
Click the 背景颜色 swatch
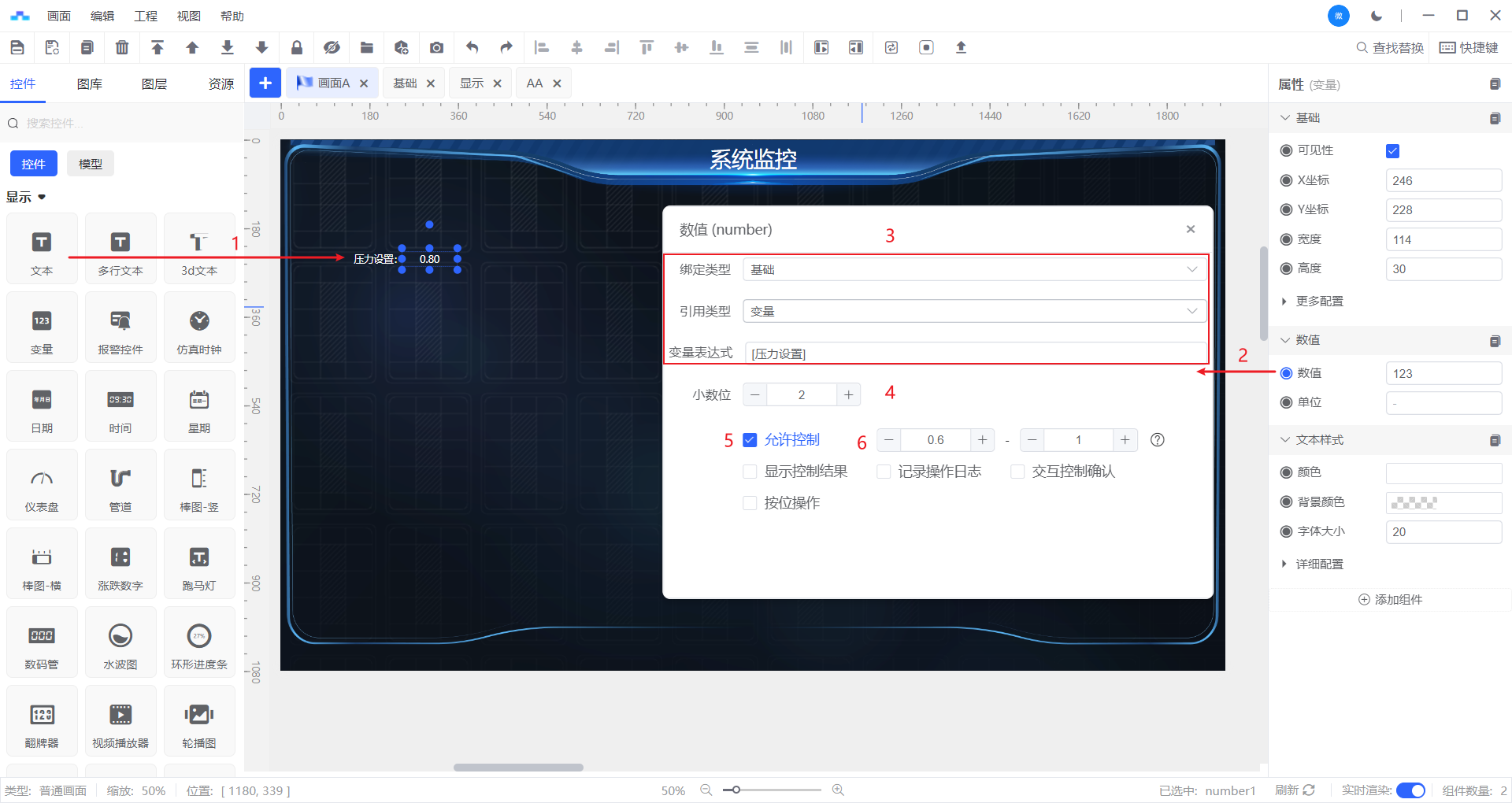coord(1443,502)
